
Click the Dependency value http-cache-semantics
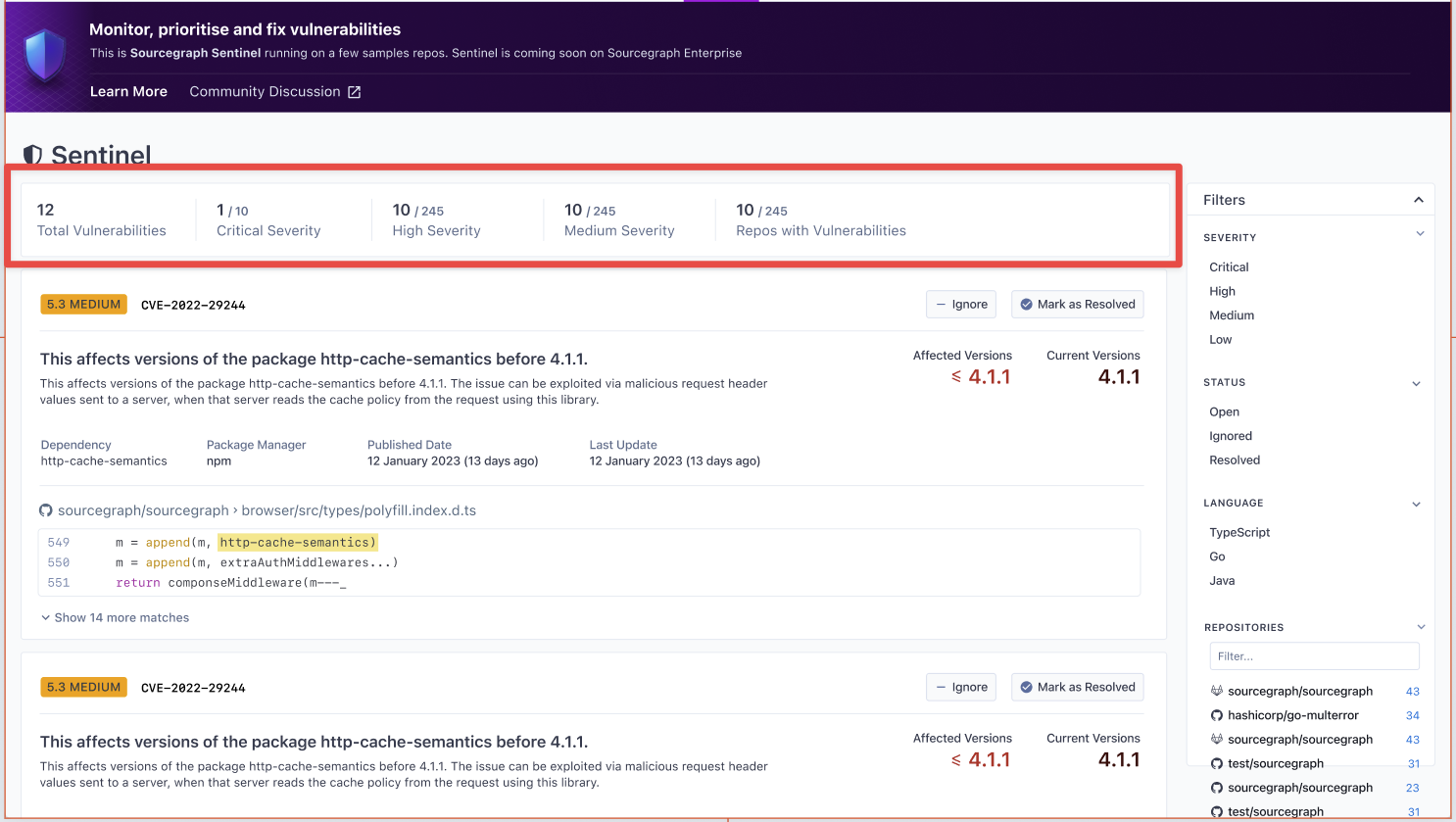point(104,461)
